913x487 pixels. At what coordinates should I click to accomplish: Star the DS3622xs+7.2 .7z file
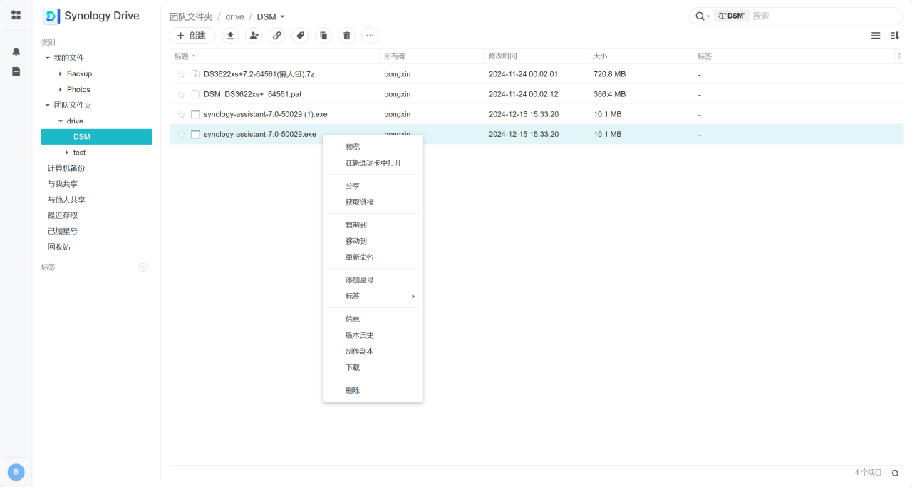point(181,74)
